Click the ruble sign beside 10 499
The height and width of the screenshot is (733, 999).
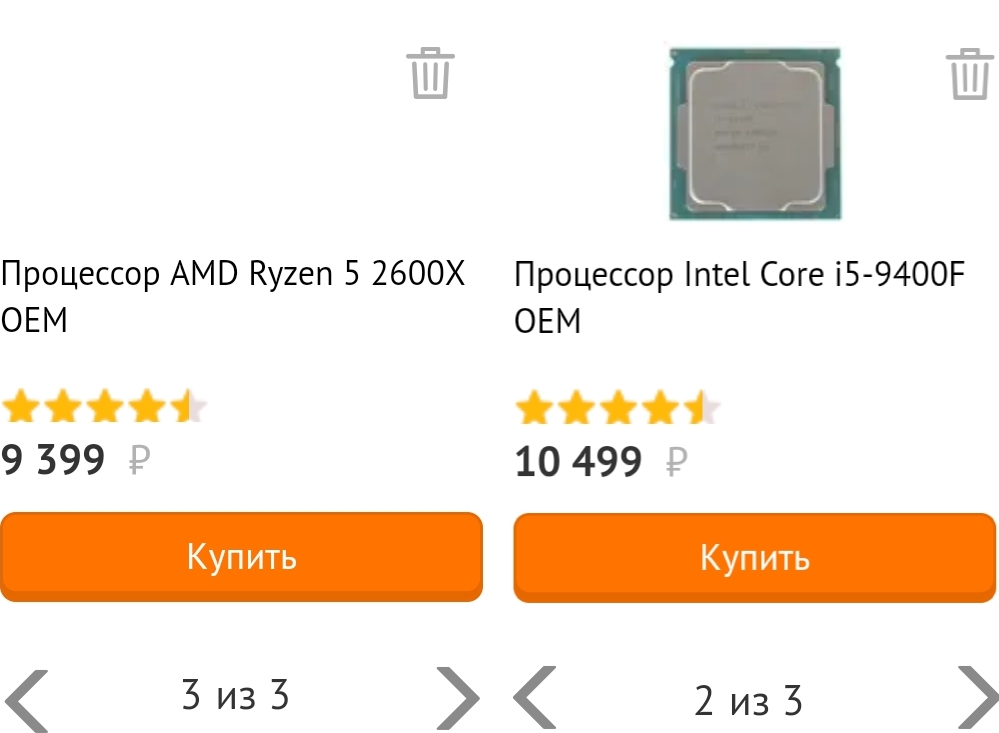[676, 462]
